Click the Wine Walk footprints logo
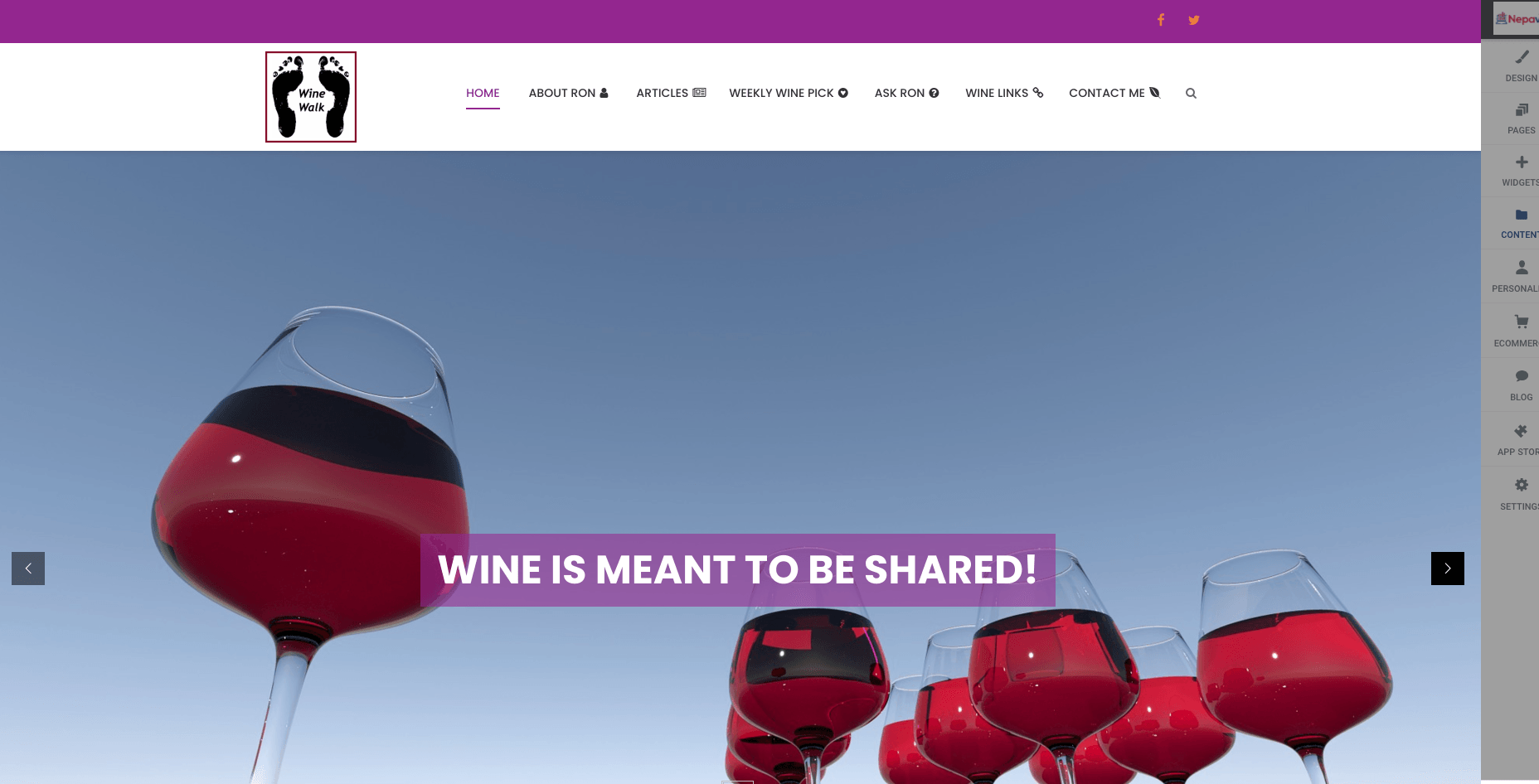Image resolution: width=1539 pixels, height=784 pixels. point(311,97)
